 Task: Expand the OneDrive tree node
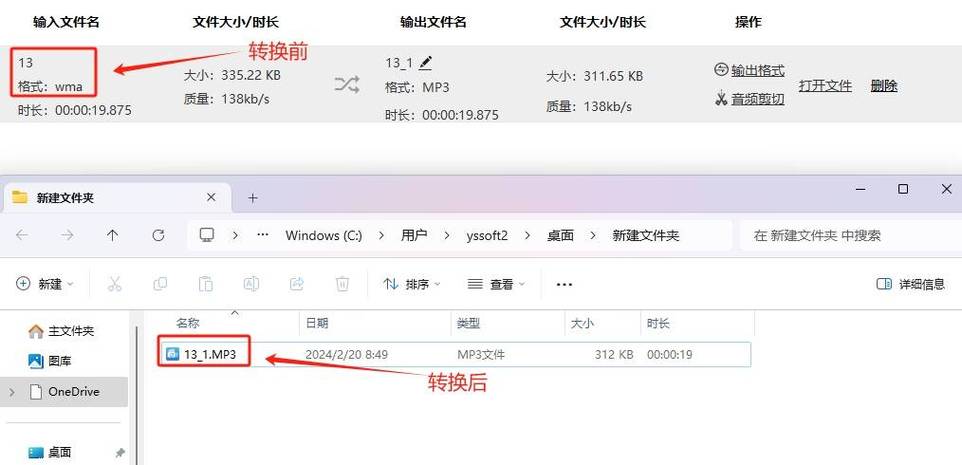point(12,391)
